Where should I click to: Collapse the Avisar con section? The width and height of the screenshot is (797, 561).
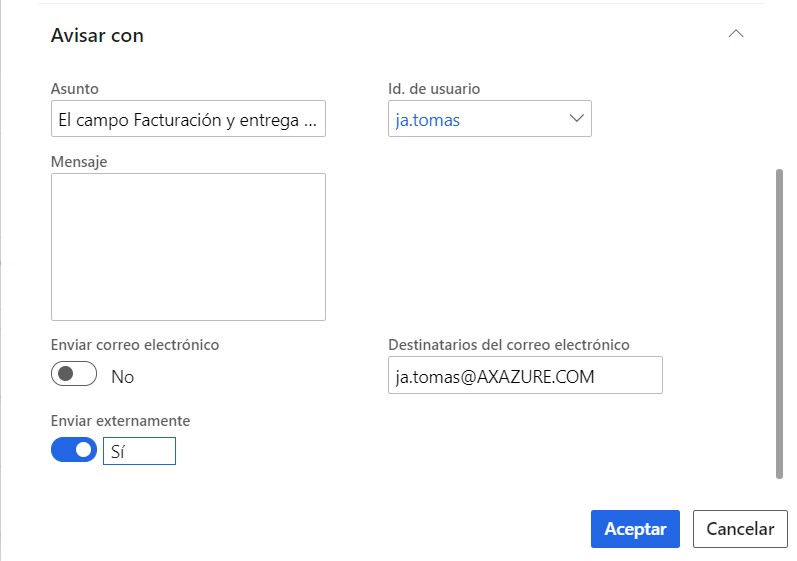click(x=735, y=34)
